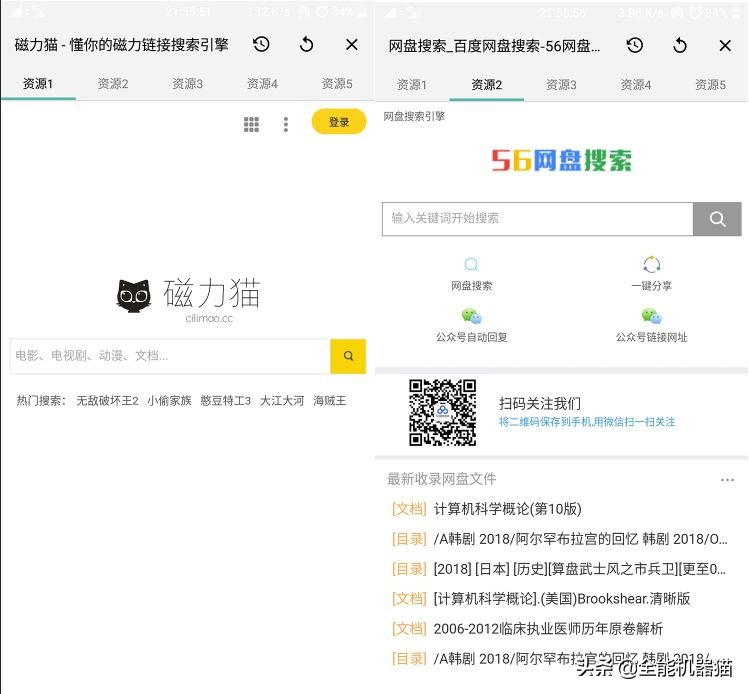Focus the 输入关键词开始搜索 input field
Viewport: 749px width, 694px height.
[537, 219]
